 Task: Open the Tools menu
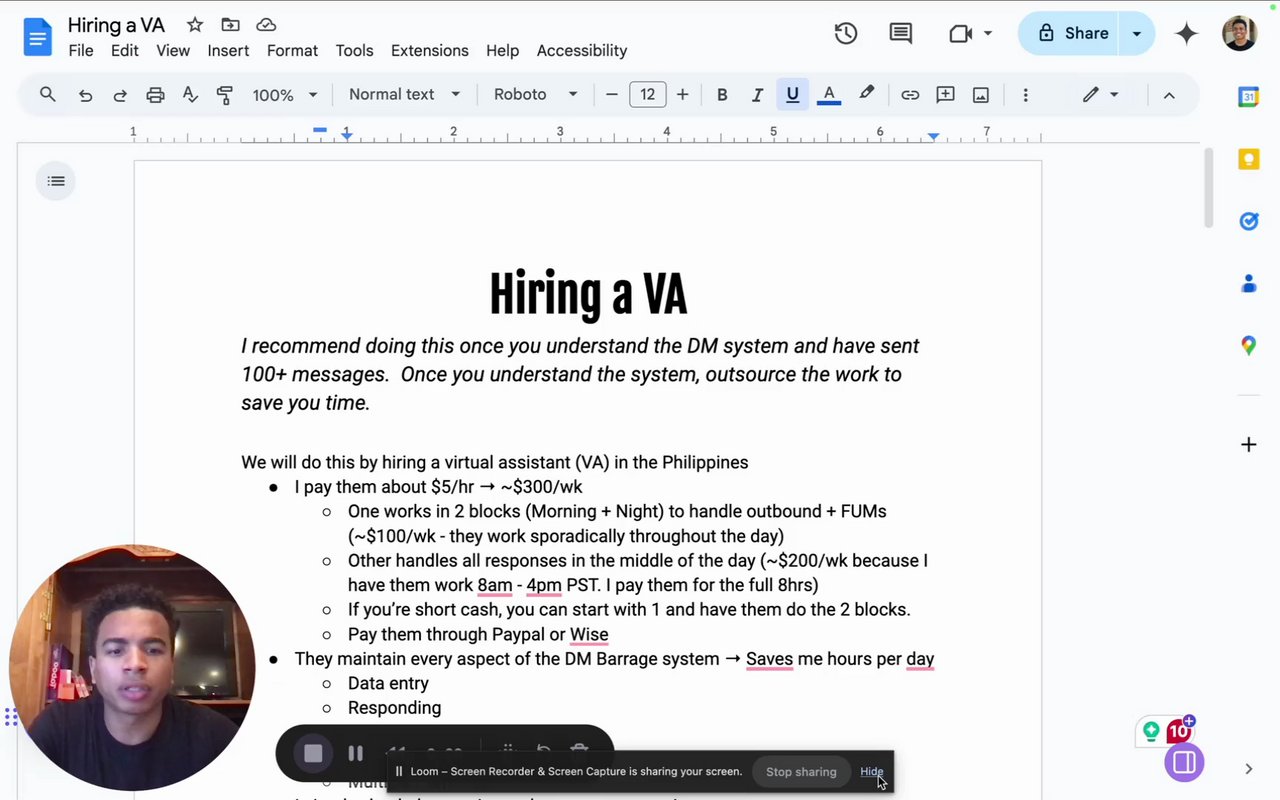[354, 51]
